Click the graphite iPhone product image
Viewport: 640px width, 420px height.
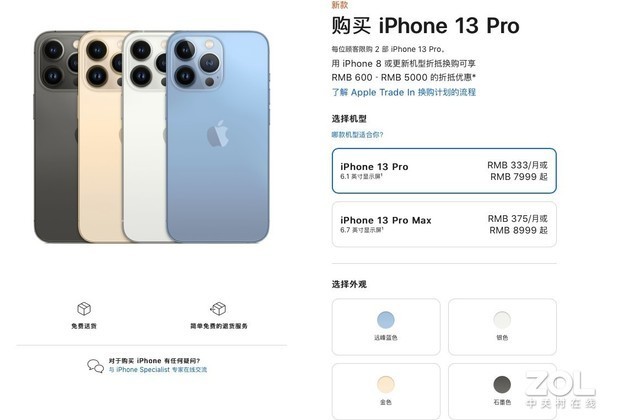(55, 137)
